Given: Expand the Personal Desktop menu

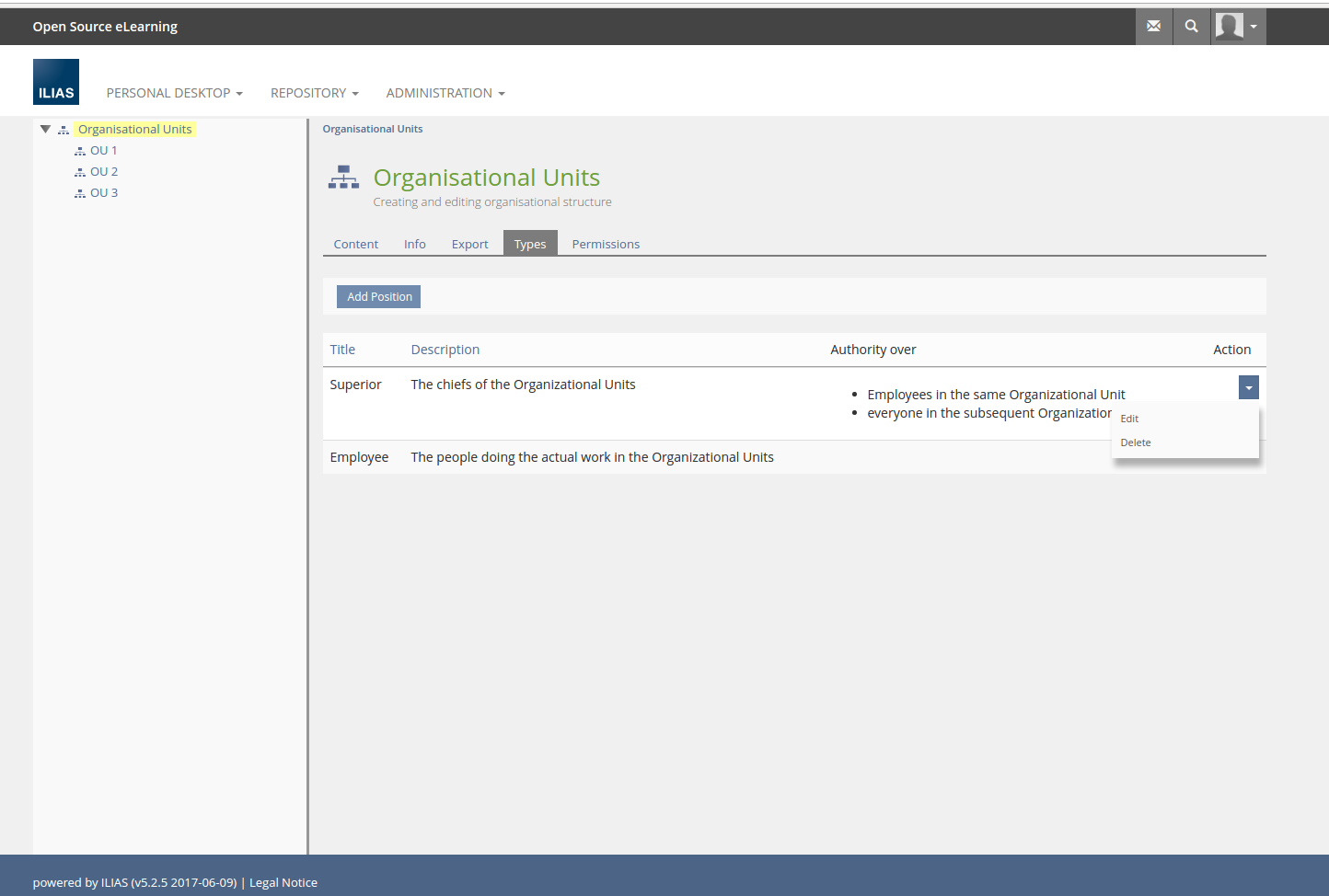Looking at the screenshot, I should click(x=174, y=93).
